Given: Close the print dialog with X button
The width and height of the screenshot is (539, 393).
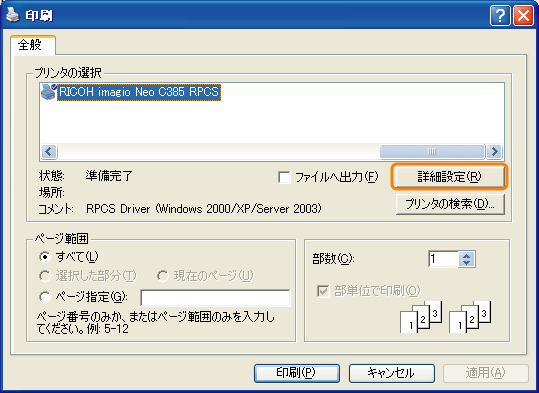Looking at the screenshot, I should pos(523,16).
